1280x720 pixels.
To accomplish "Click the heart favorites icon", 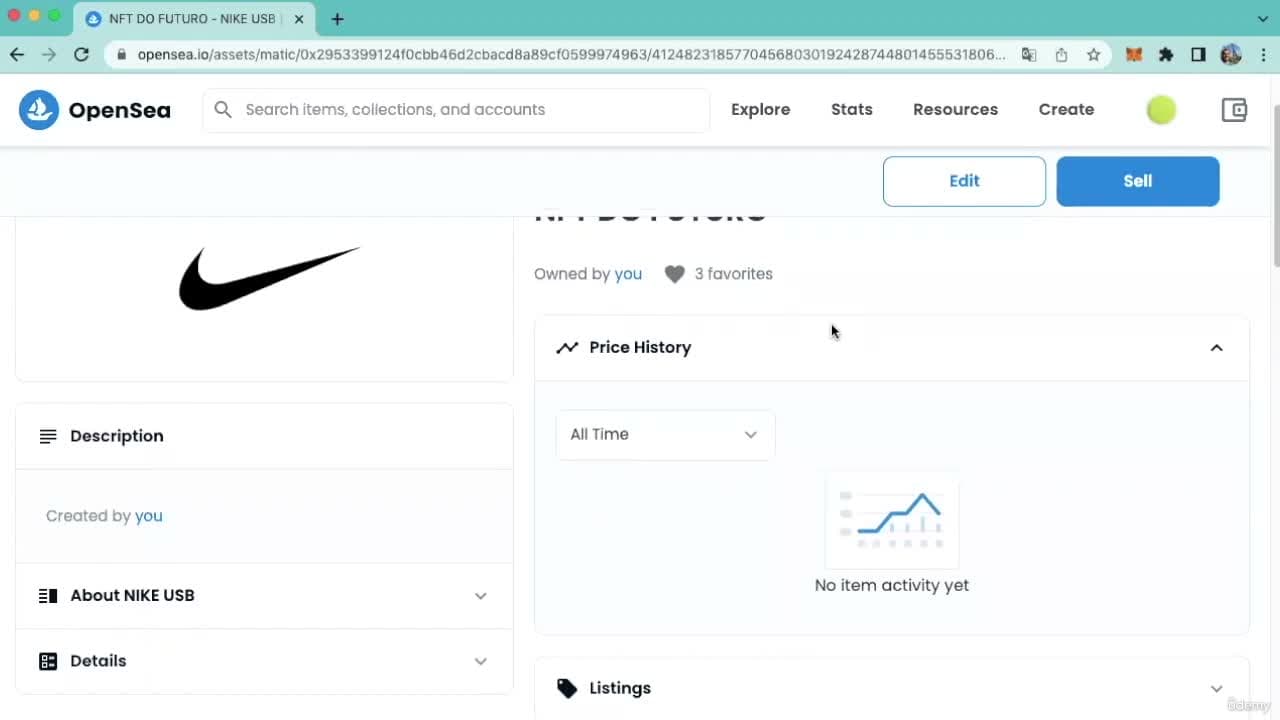I will pos(675,274).
